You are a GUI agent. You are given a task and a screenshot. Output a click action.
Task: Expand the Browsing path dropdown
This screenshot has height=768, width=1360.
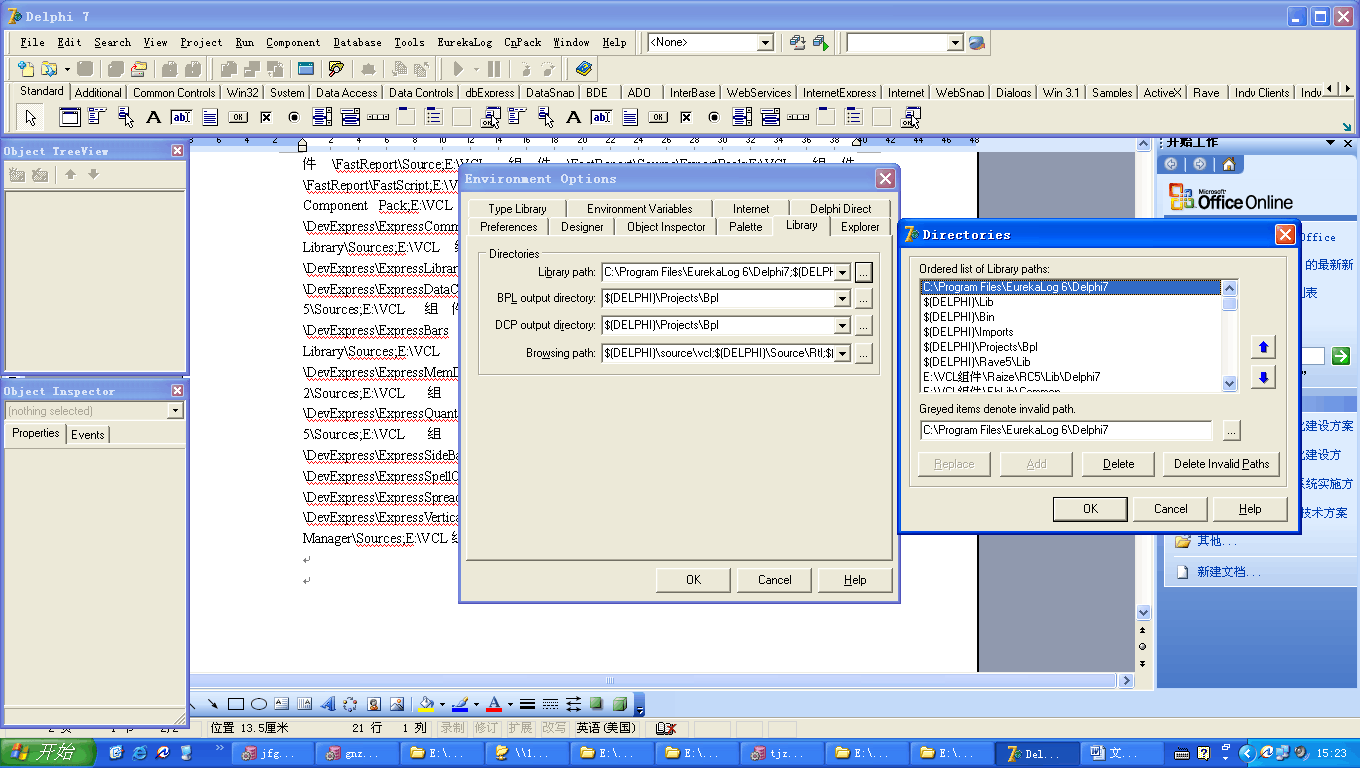click(x=841, y=353)
